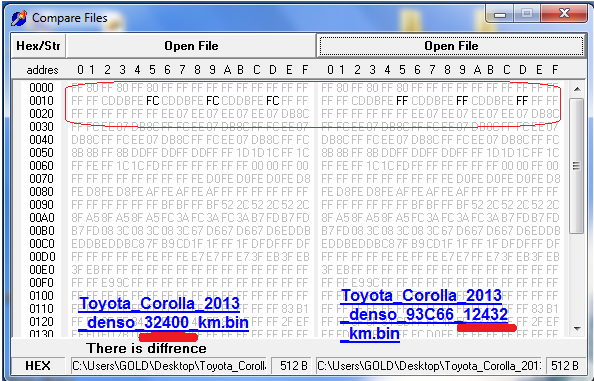594x381 pixels.
Task: Click the vertical scrollbar thumb
Action: pos(577,166)
